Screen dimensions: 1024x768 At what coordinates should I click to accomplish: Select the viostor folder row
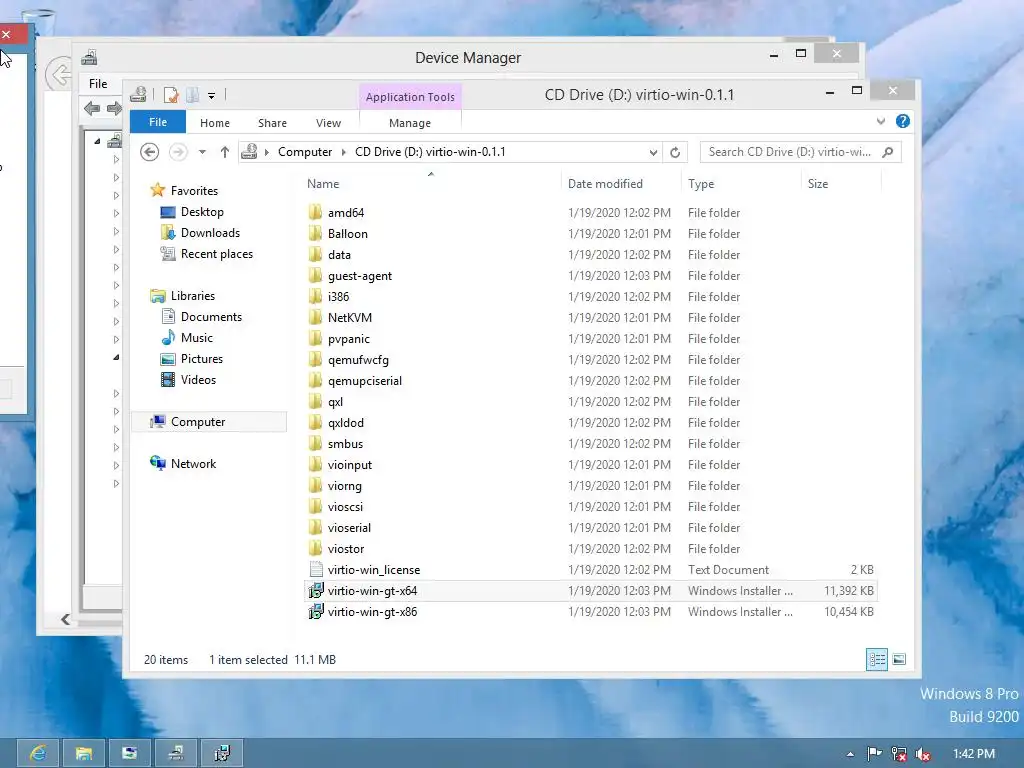click(x=590, y=549)
